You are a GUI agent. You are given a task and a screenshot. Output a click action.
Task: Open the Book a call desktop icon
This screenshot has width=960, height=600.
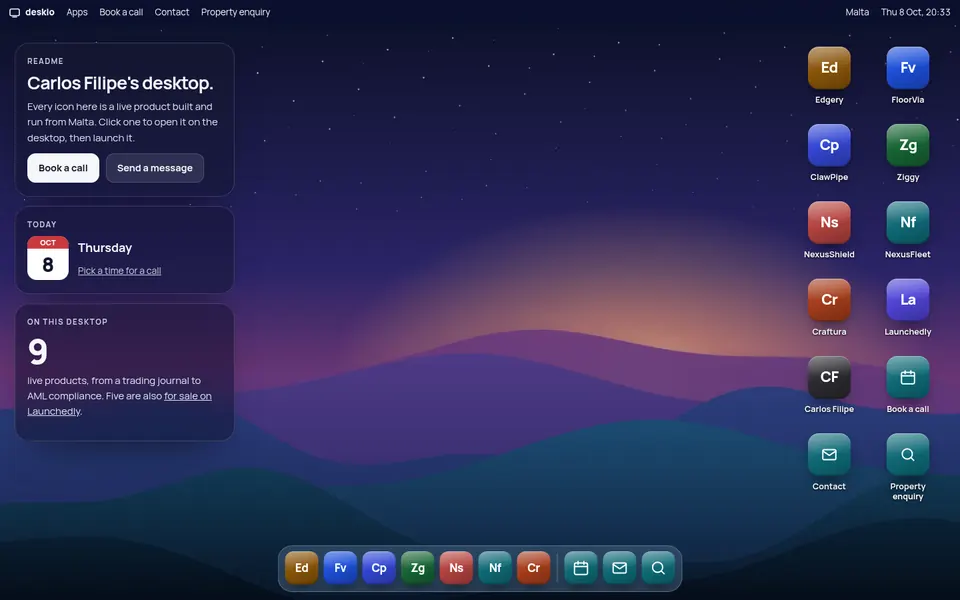pos(907,377)
